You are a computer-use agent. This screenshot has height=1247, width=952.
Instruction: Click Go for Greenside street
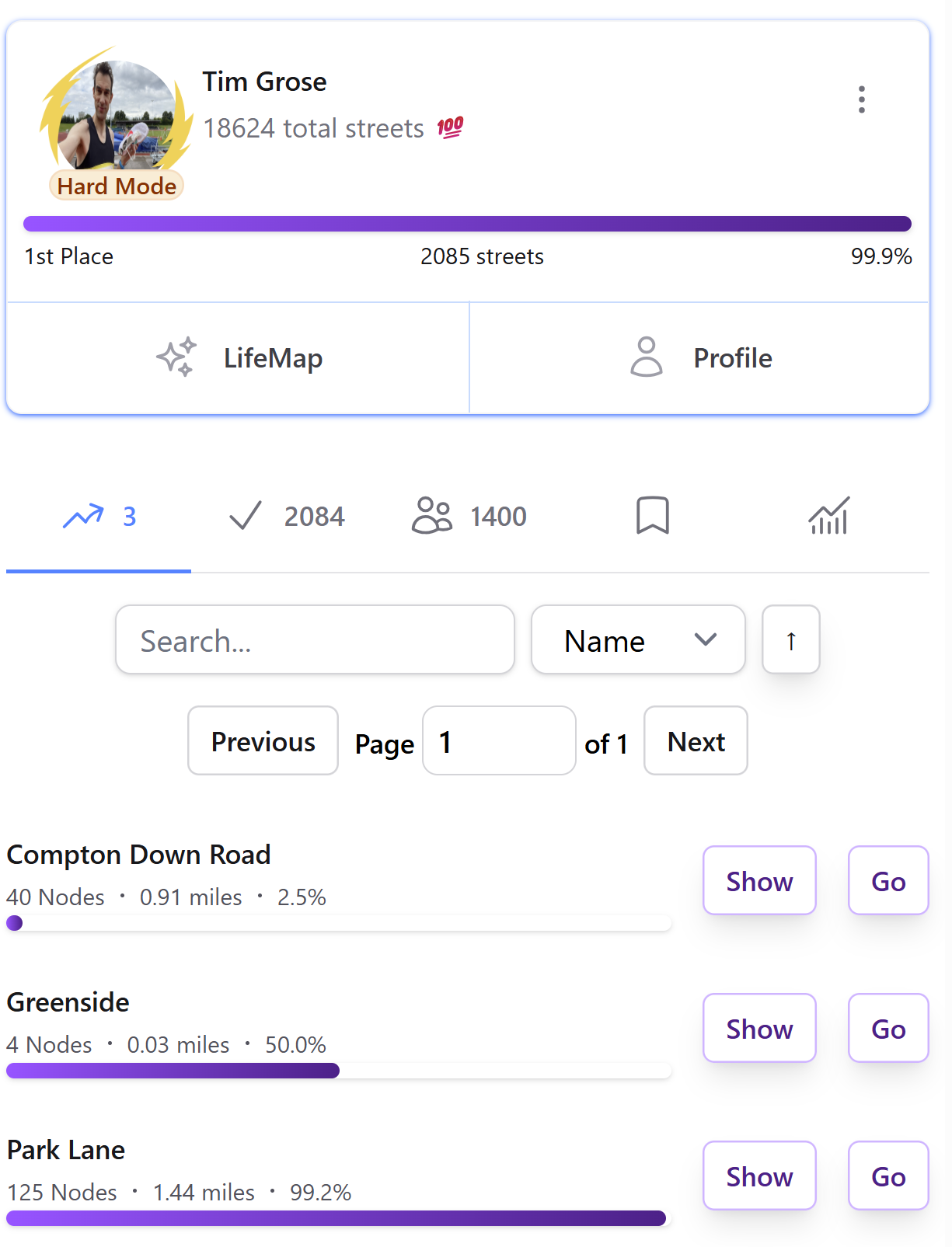point(887,1029)
